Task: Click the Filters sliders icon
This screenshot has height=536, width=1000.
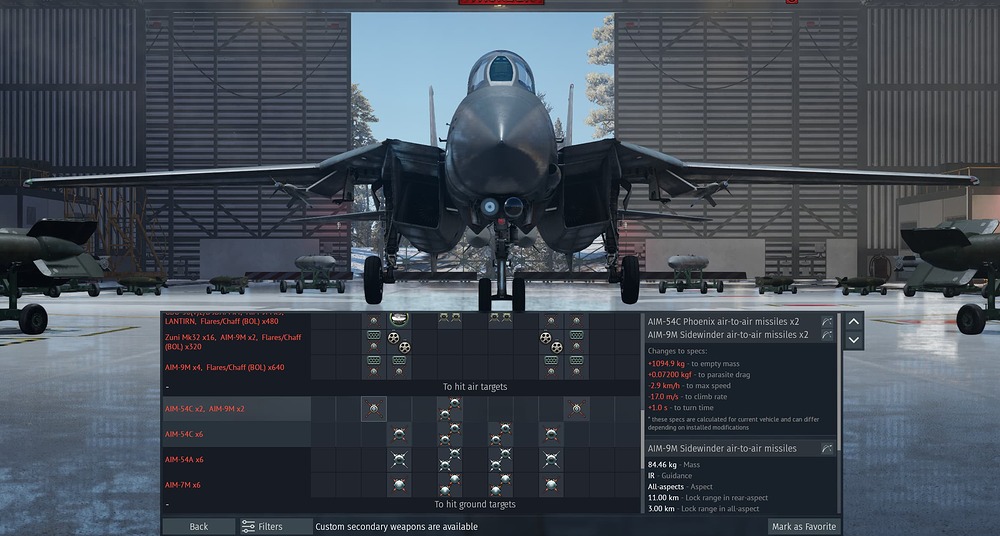Action: tap(248, 526)
